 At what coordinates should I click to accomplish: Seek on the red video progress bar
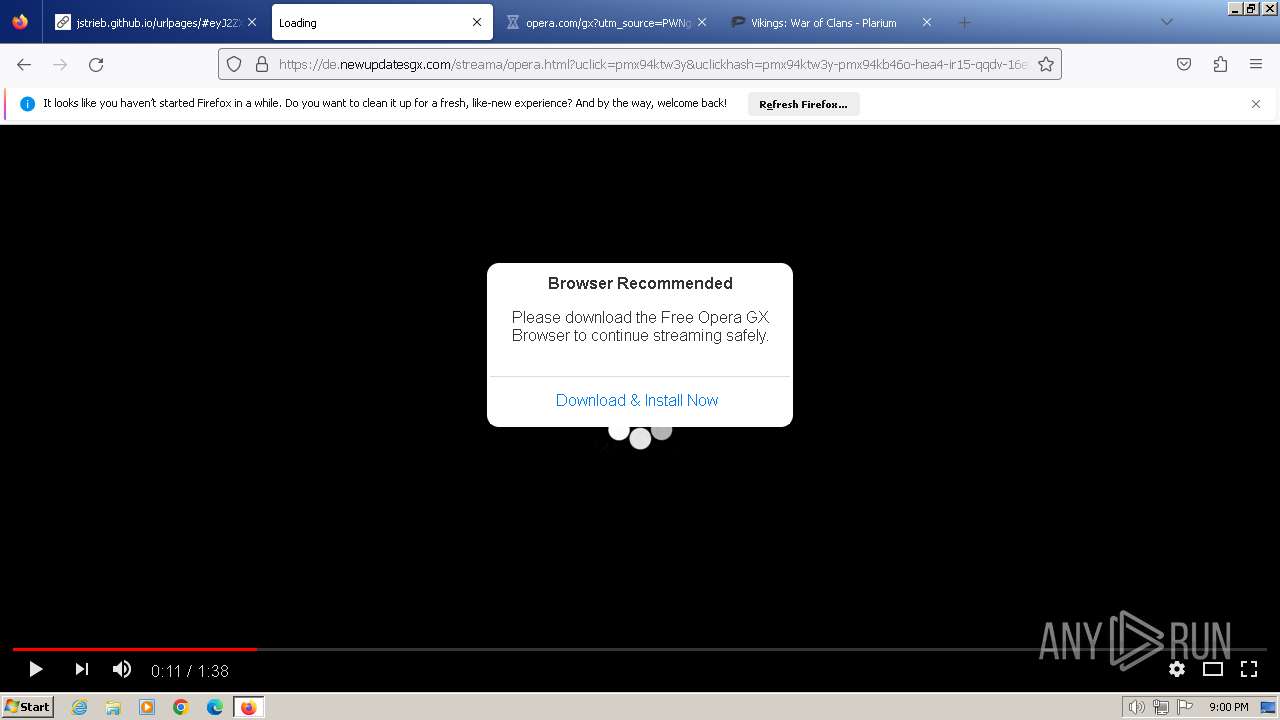[x=134, y=649]
